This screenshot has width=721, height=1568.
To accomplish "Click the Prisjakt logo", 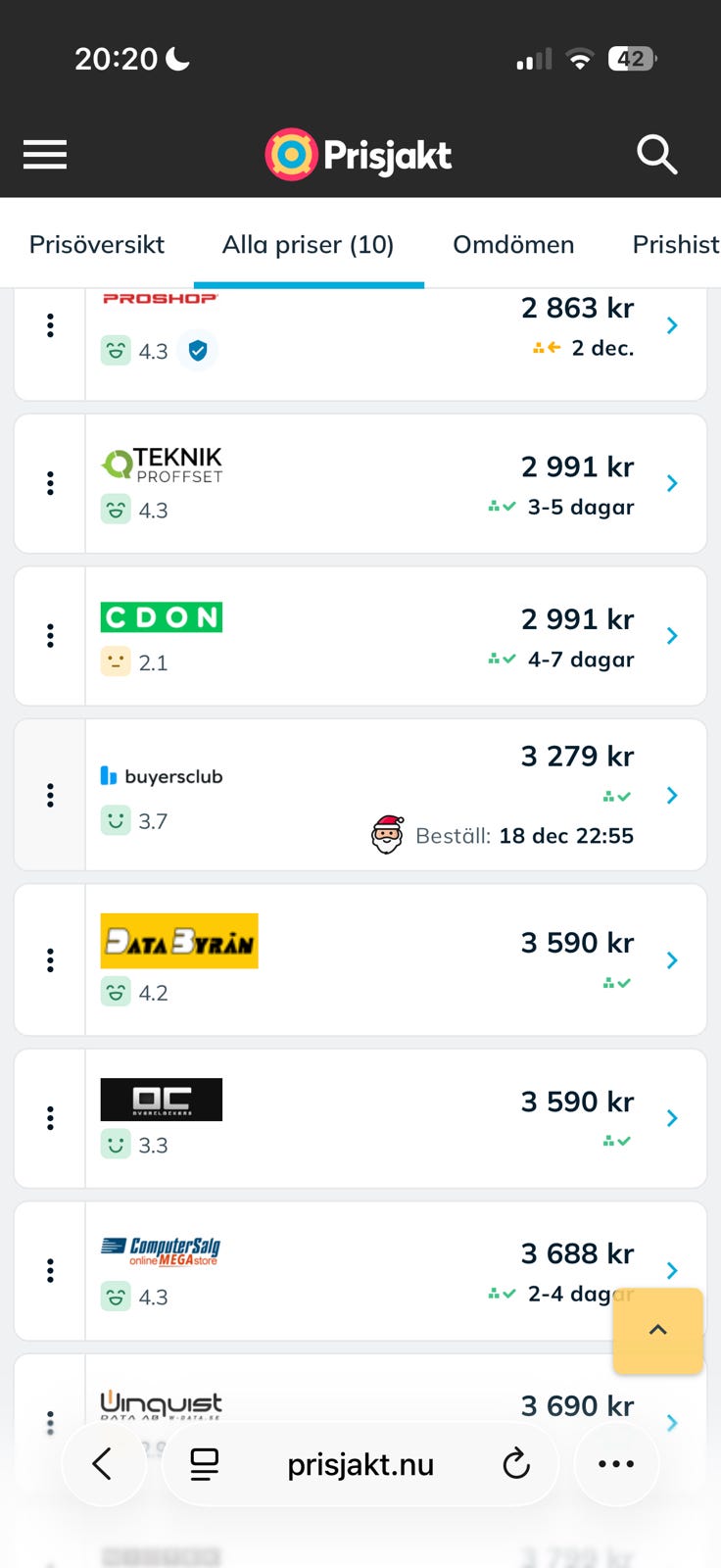I will coord(359,155).
